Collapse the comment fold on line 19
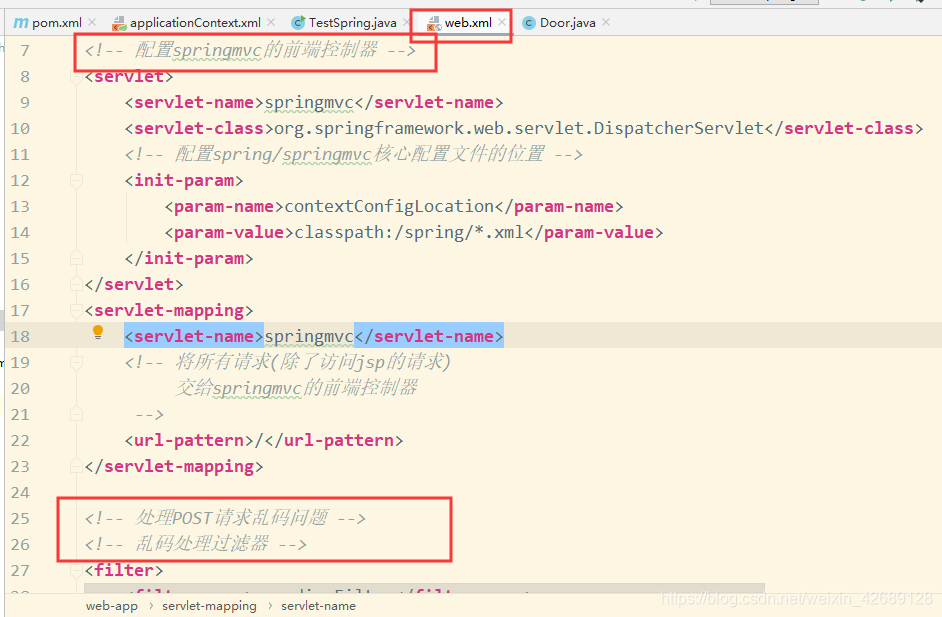 click(76, 362)
